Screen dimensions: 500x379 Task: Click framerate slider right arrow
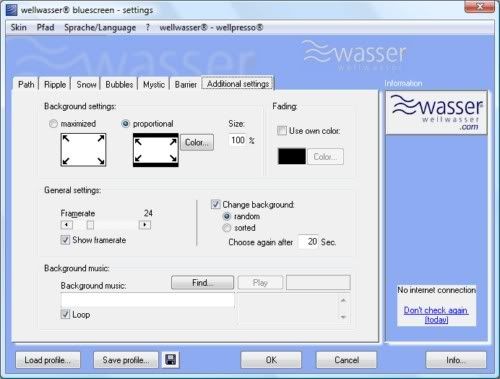[145, 225]
